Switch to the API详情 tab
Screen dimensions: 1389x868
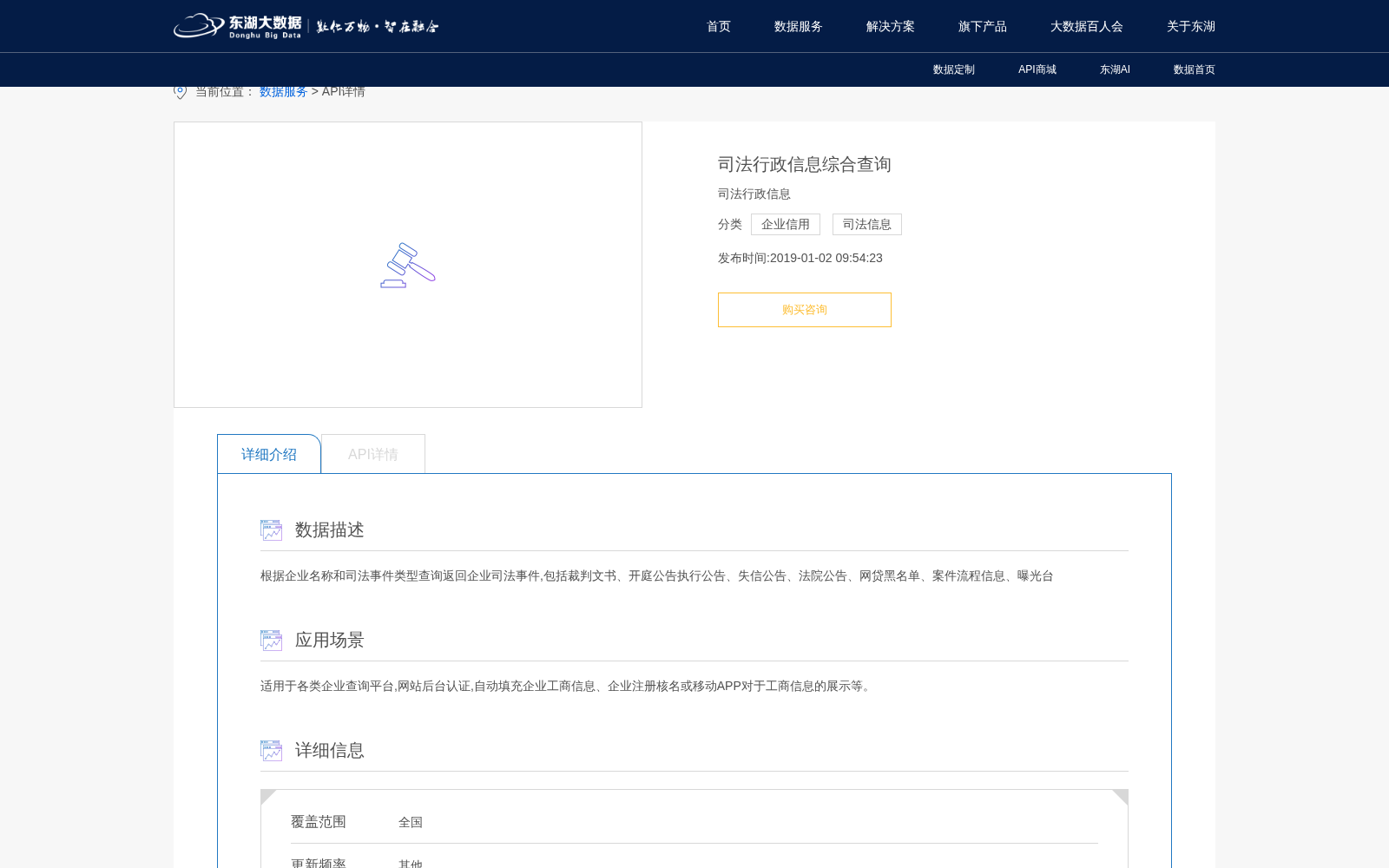pyautogui.click(x=373, y=454)
